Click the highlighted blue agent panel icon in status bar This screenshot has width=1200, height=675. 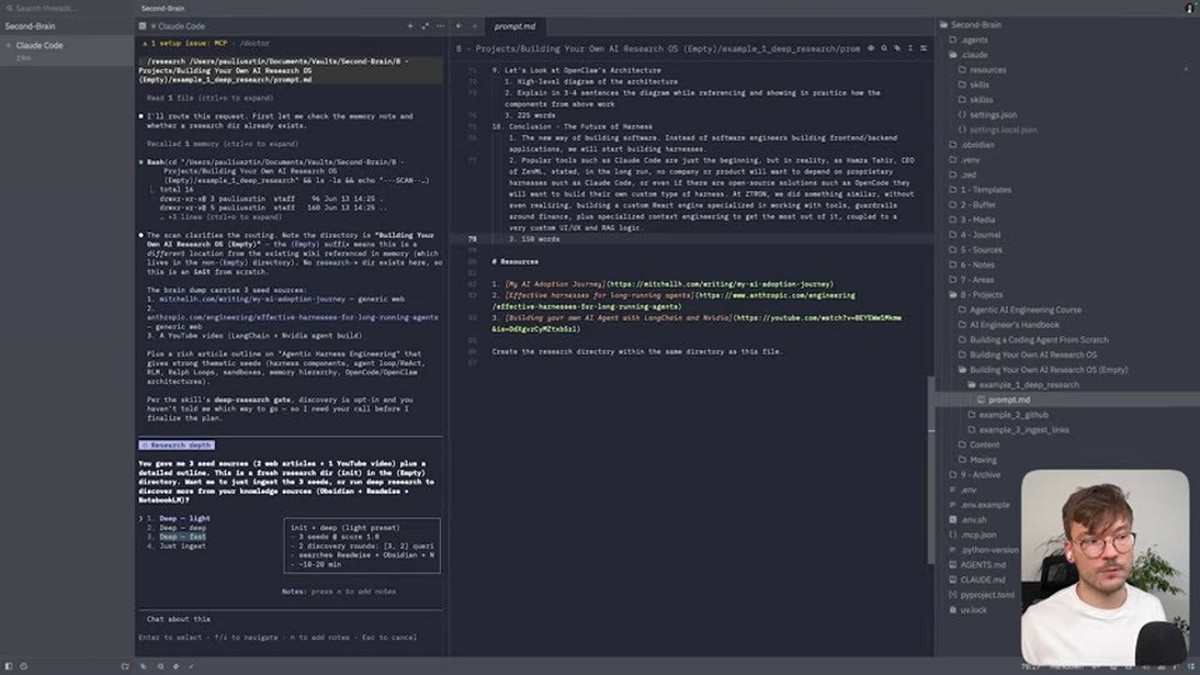pos(143,666)
